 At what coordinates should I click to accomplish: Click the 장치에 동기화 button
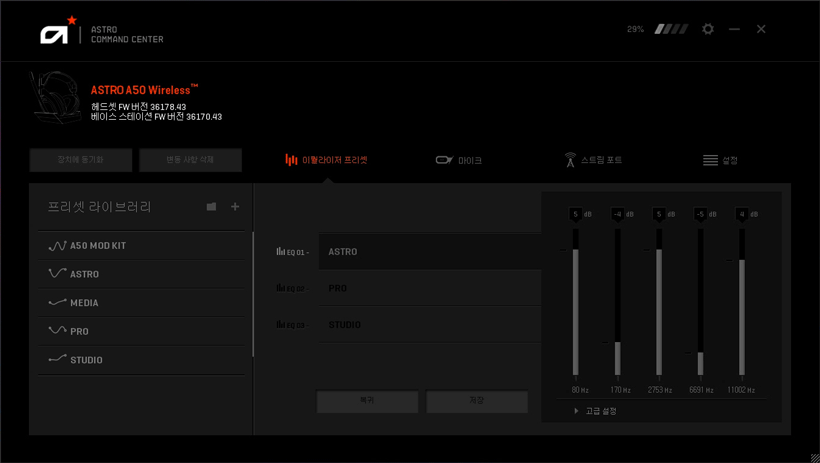pos(81,160)
